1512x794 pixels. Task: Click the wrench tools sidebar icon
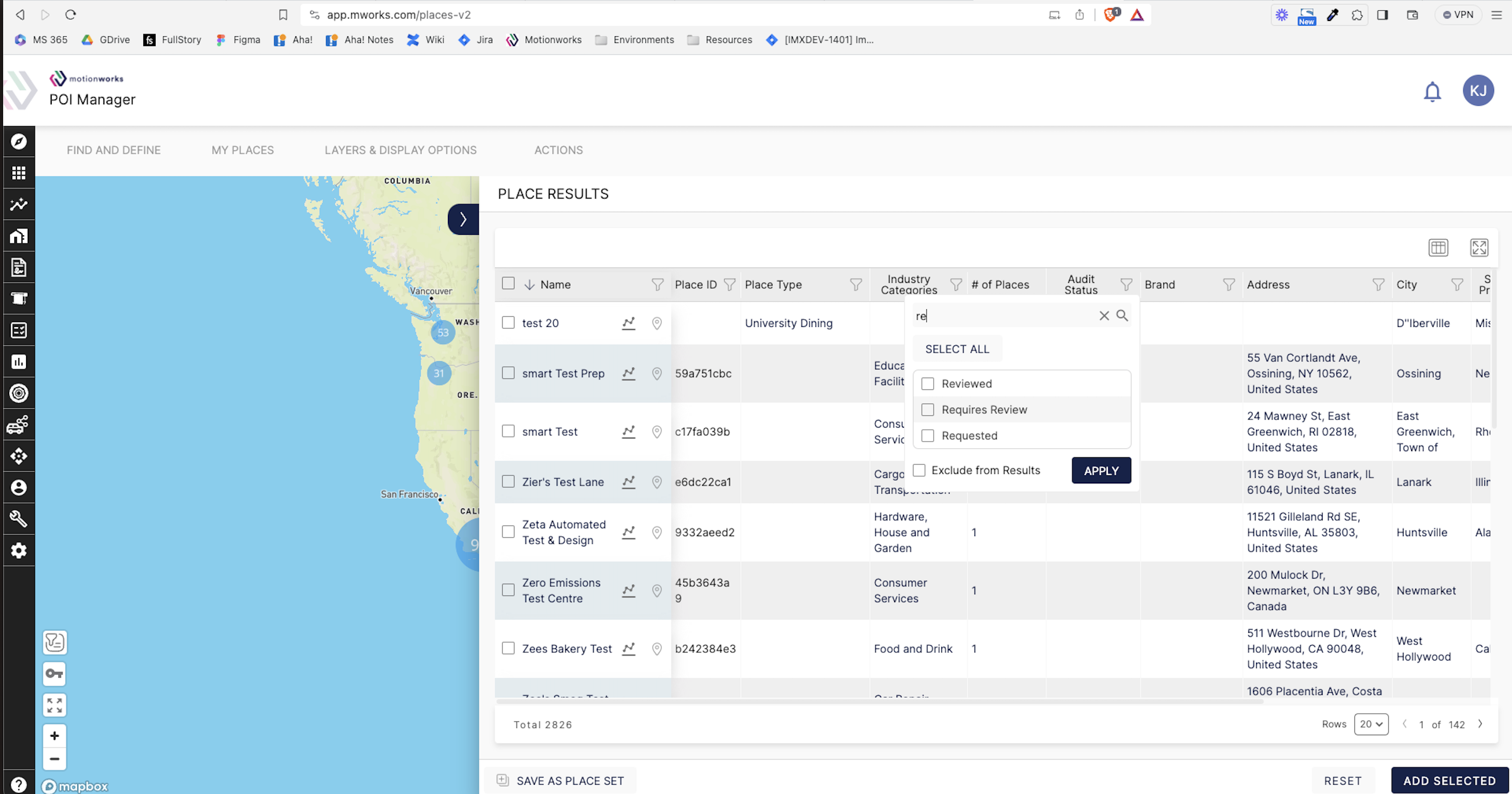point(19,519)
